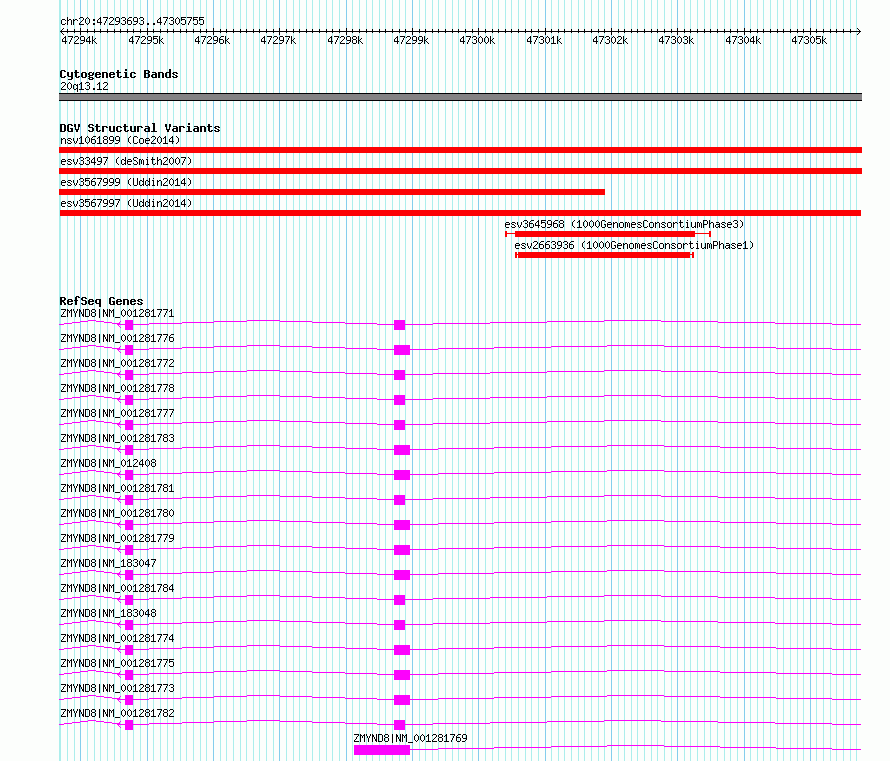Open transcript ZMYND8|NM_001281777 label
This screenshot has width=890, height=761.
117,413
